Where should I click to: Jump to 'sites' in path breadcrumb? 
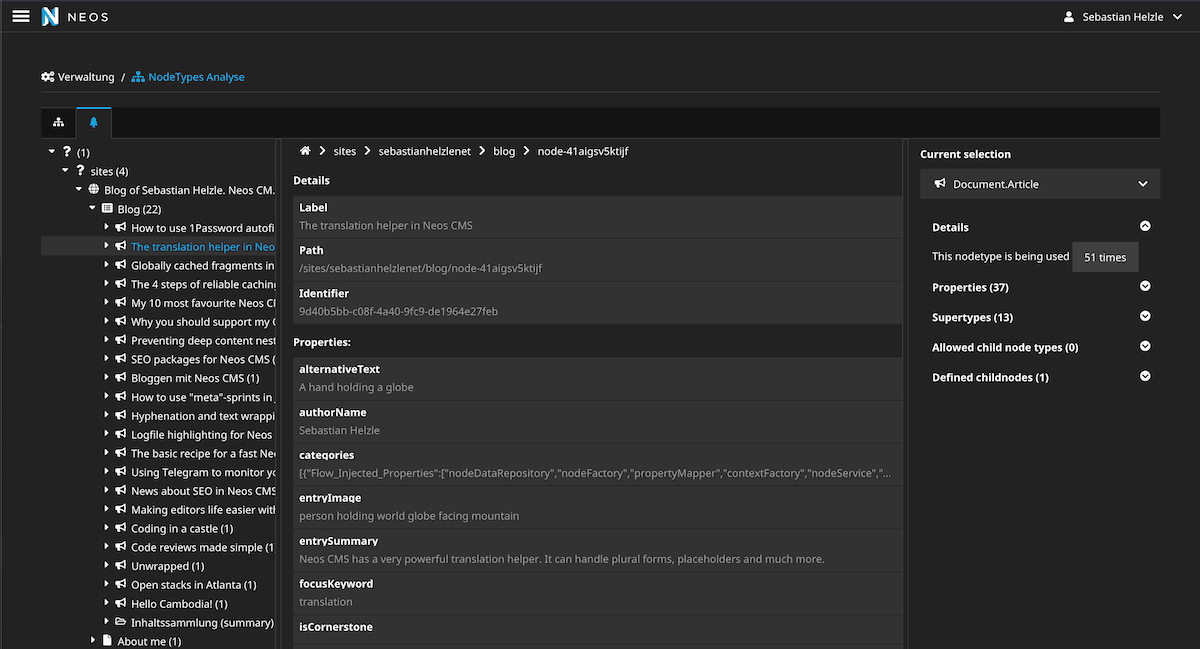(345, 151)
